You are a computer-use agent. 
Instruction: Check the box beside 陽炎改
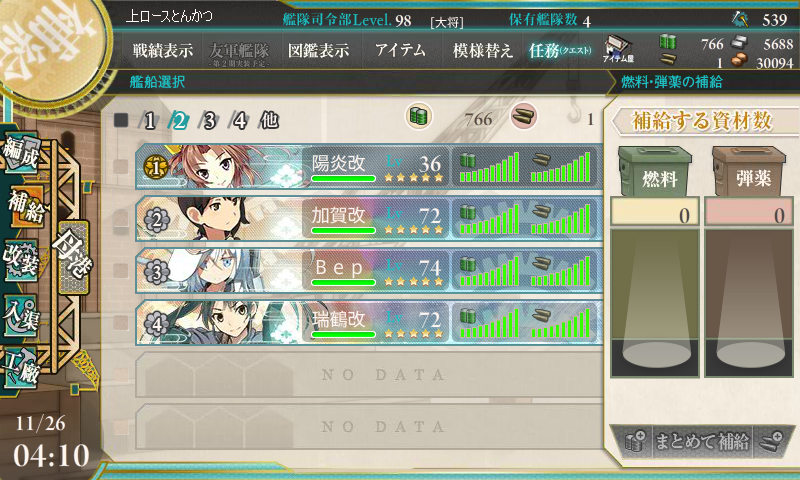tap(121, 166)
